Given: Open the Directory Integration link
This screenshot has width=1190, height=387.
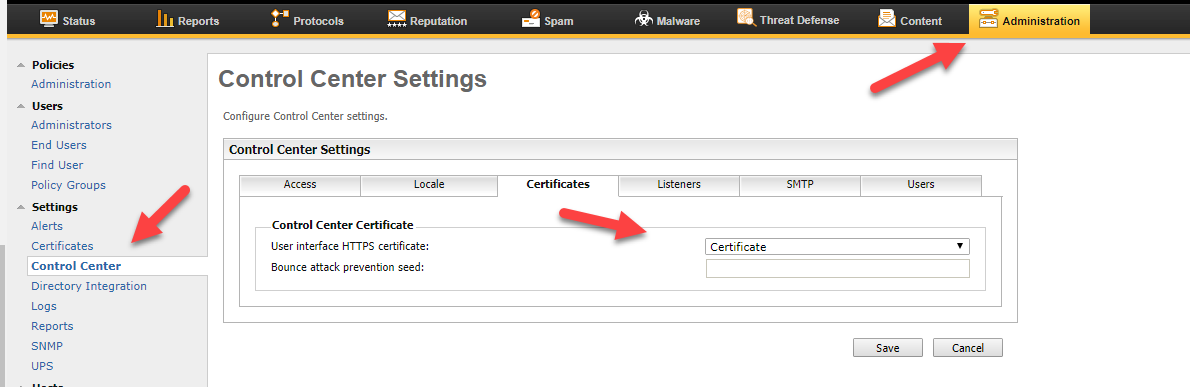Looking at the screenshot, I should pyautogui.click(x=89, y=286).
